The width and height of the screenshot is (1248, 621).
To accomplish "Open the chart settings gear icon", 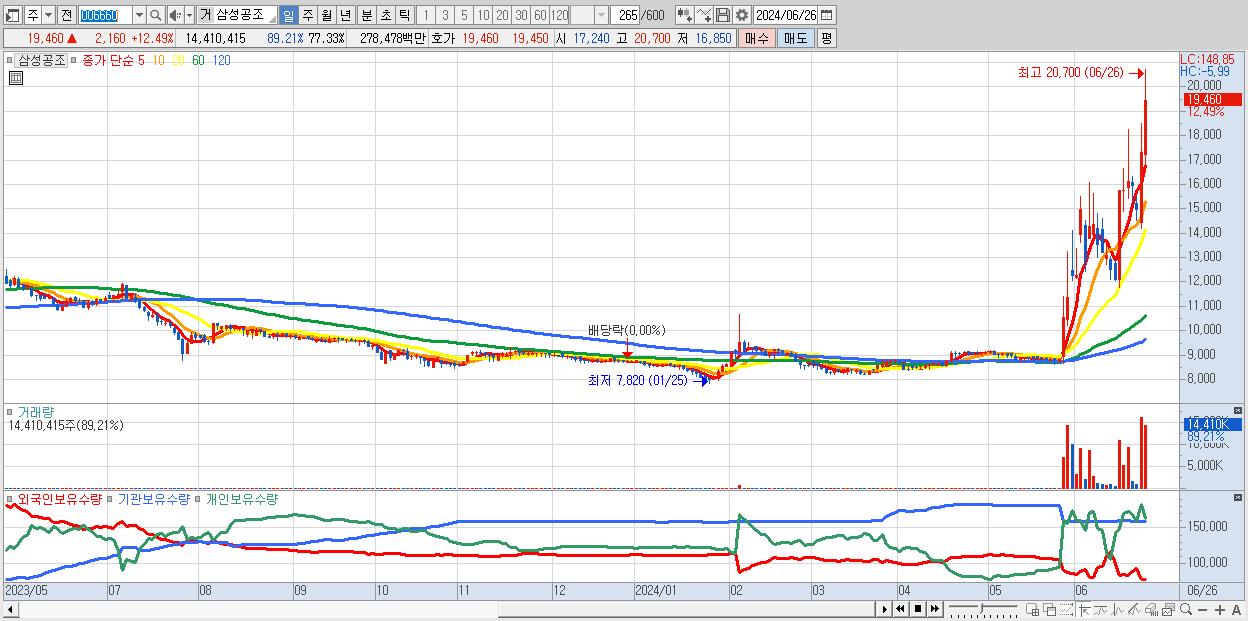I will tap(741, 15).
